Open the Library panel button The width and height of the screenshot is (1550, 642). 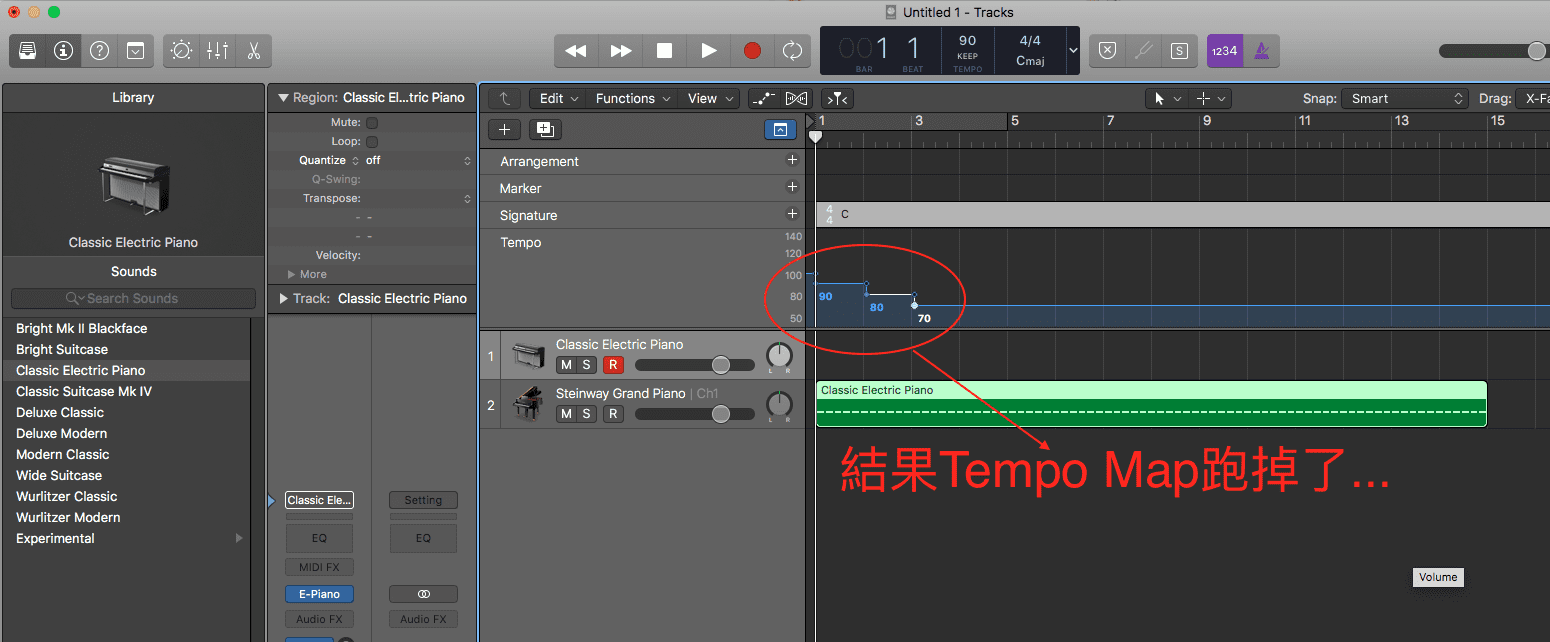pyautogui.click(x=28, y=51)
